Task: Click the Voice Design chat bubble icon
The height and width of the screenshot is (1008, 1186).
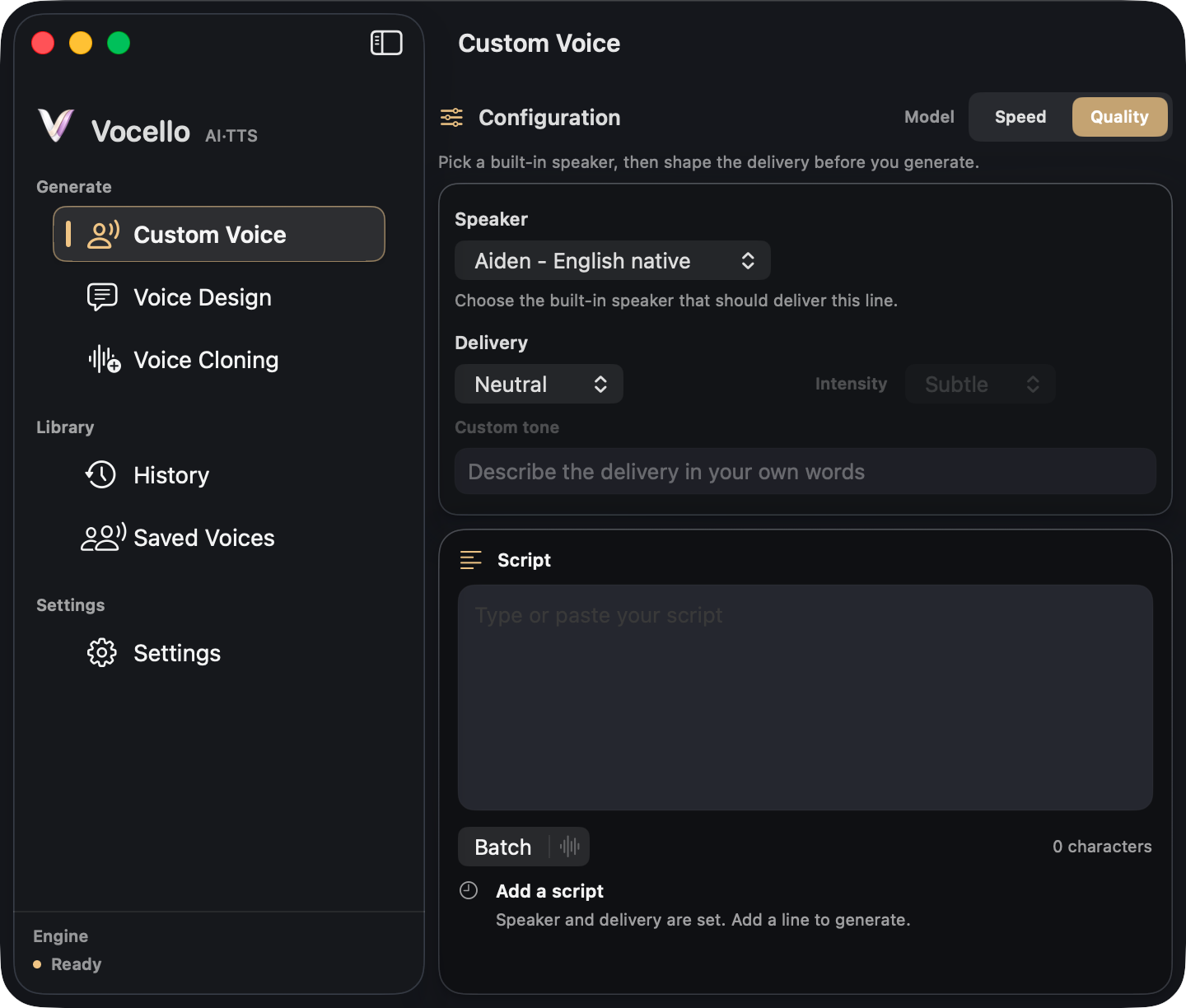Action: pyautogui.click(x=103, y=297)
